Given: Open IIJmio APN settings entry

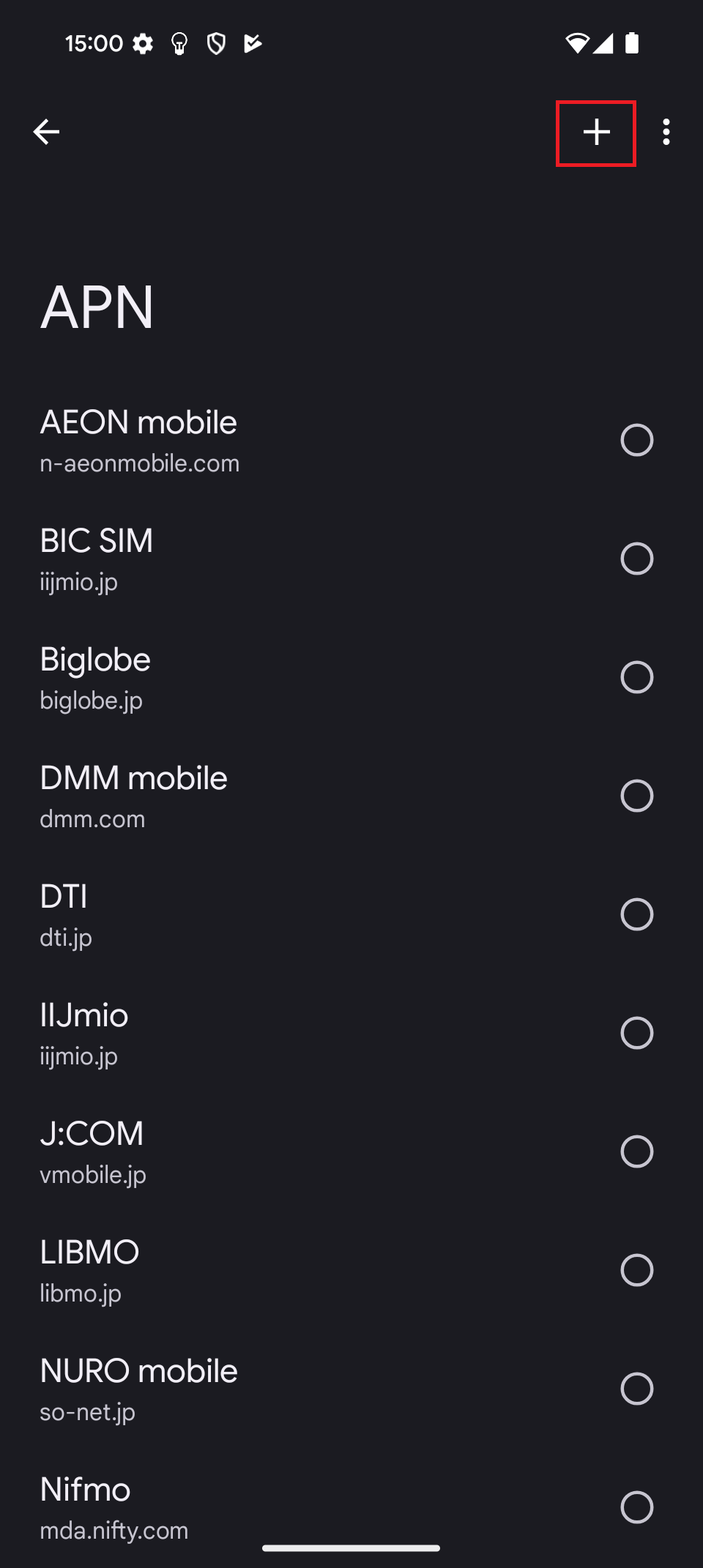Looking at the screenshot, I should click(84, 1033).
